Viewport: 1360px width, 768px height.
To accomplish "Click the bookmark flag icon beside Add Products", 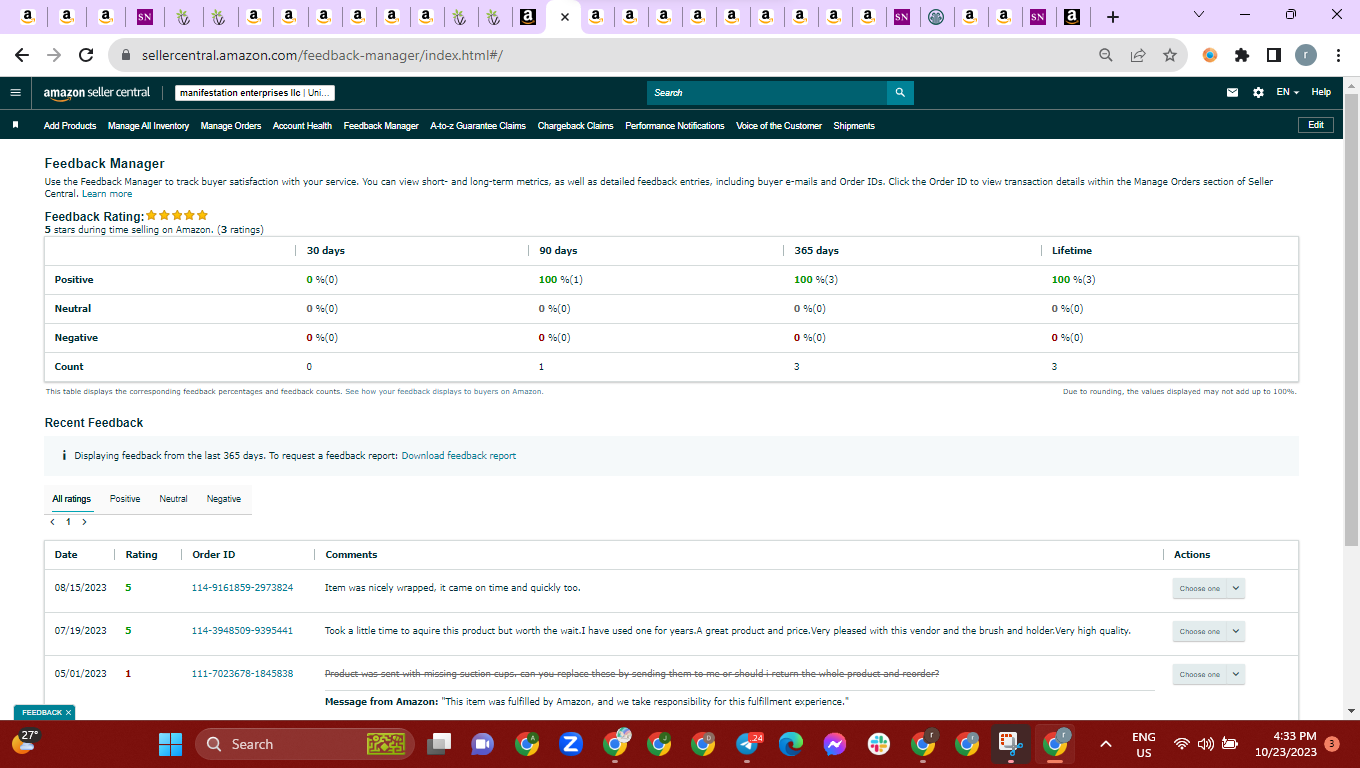I will pos(16,125).
